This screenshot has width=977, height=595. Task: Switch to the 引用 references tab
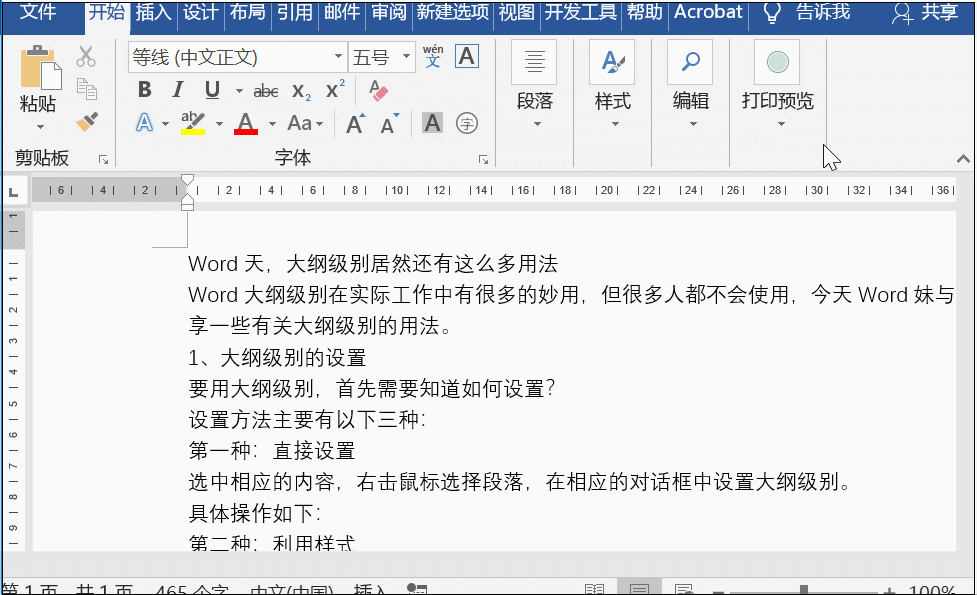tap(295, 12)
